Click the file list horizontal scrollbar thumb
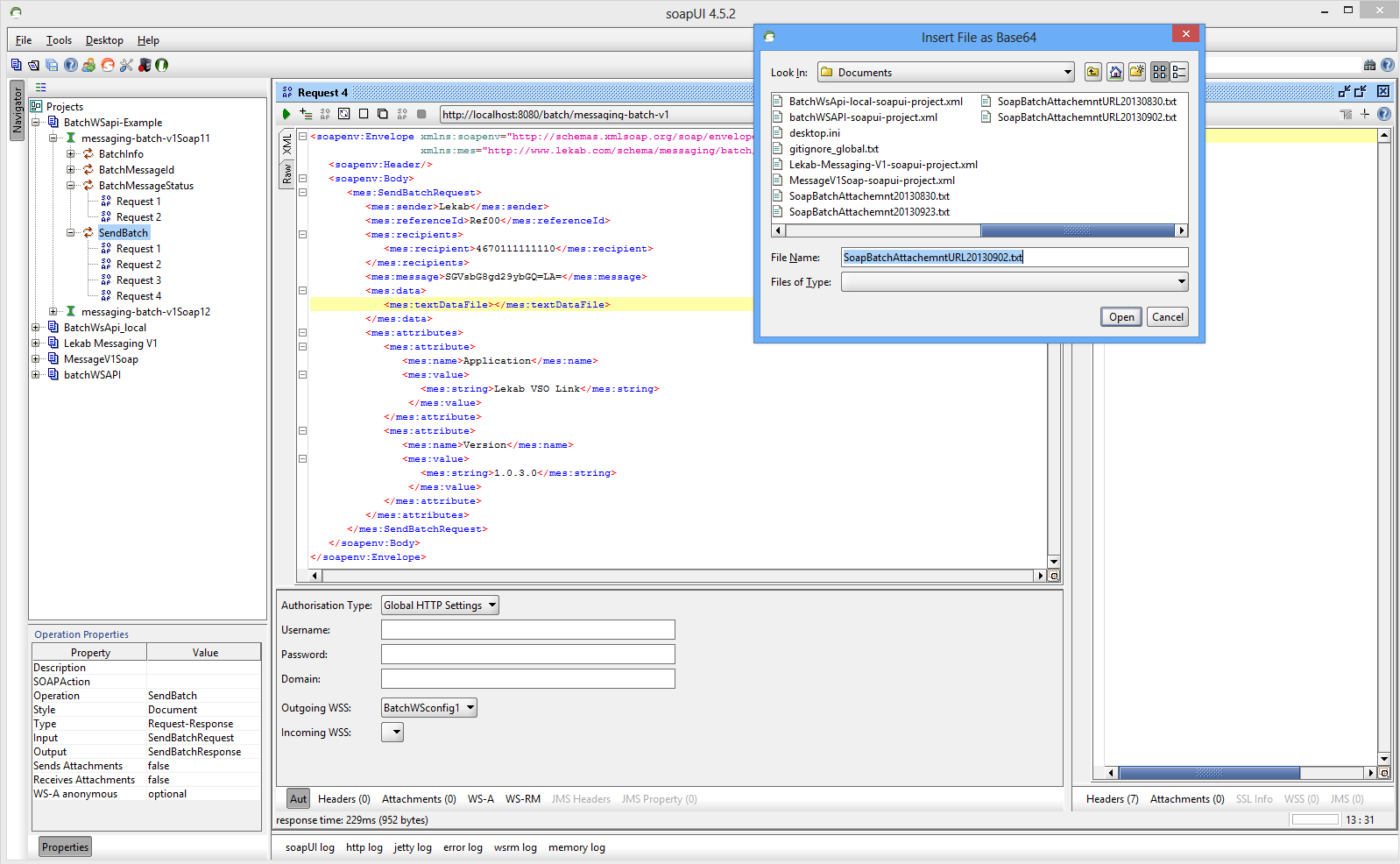This screenshot has width=1400, height=864. [1077, 230]
